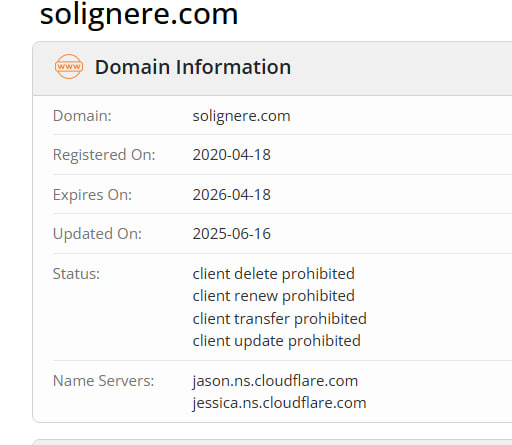Click the client transfer prohibited status

tap(279, 319)
